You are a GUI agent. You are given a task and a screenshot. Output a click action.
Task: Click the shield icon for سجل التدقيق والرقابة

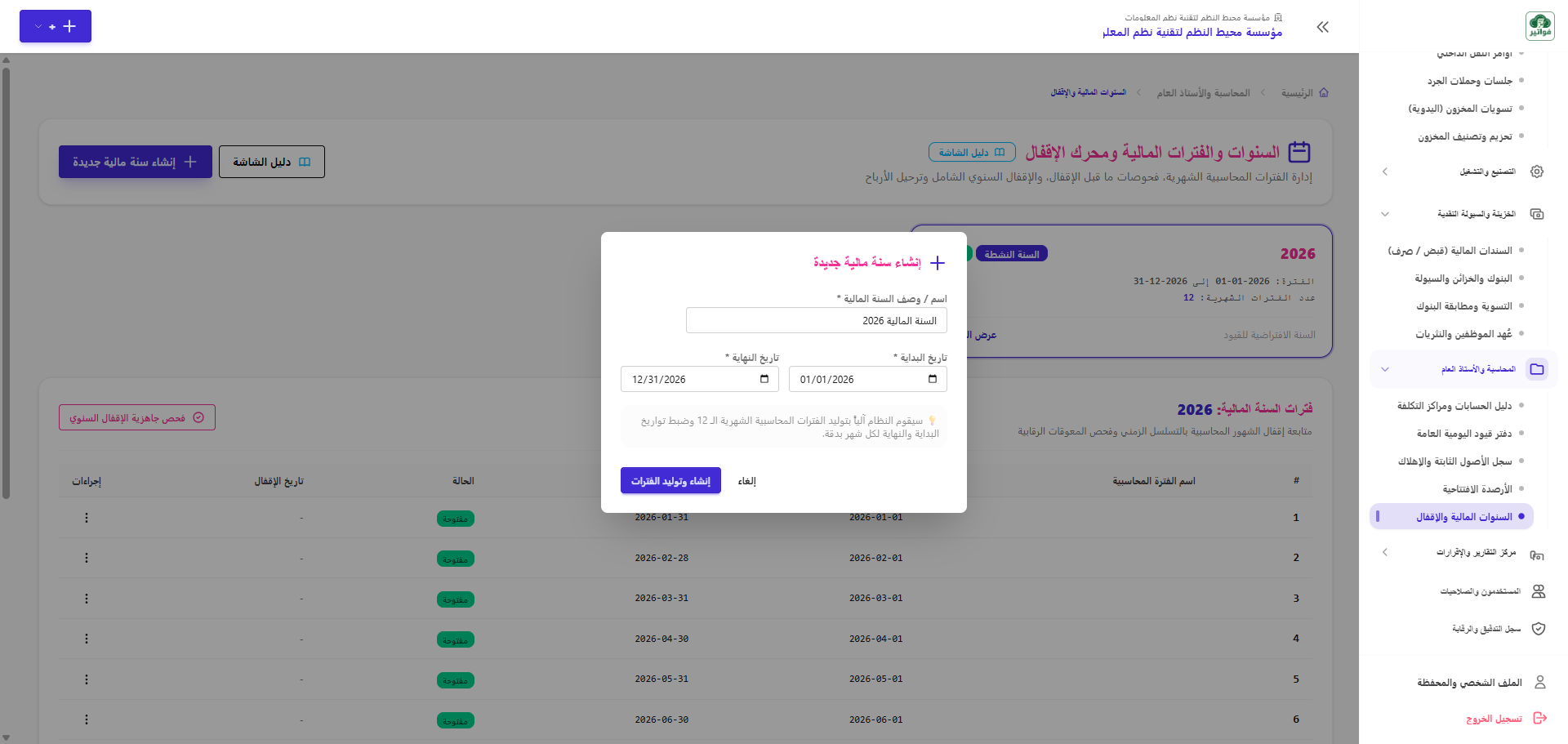point(1539,629)
